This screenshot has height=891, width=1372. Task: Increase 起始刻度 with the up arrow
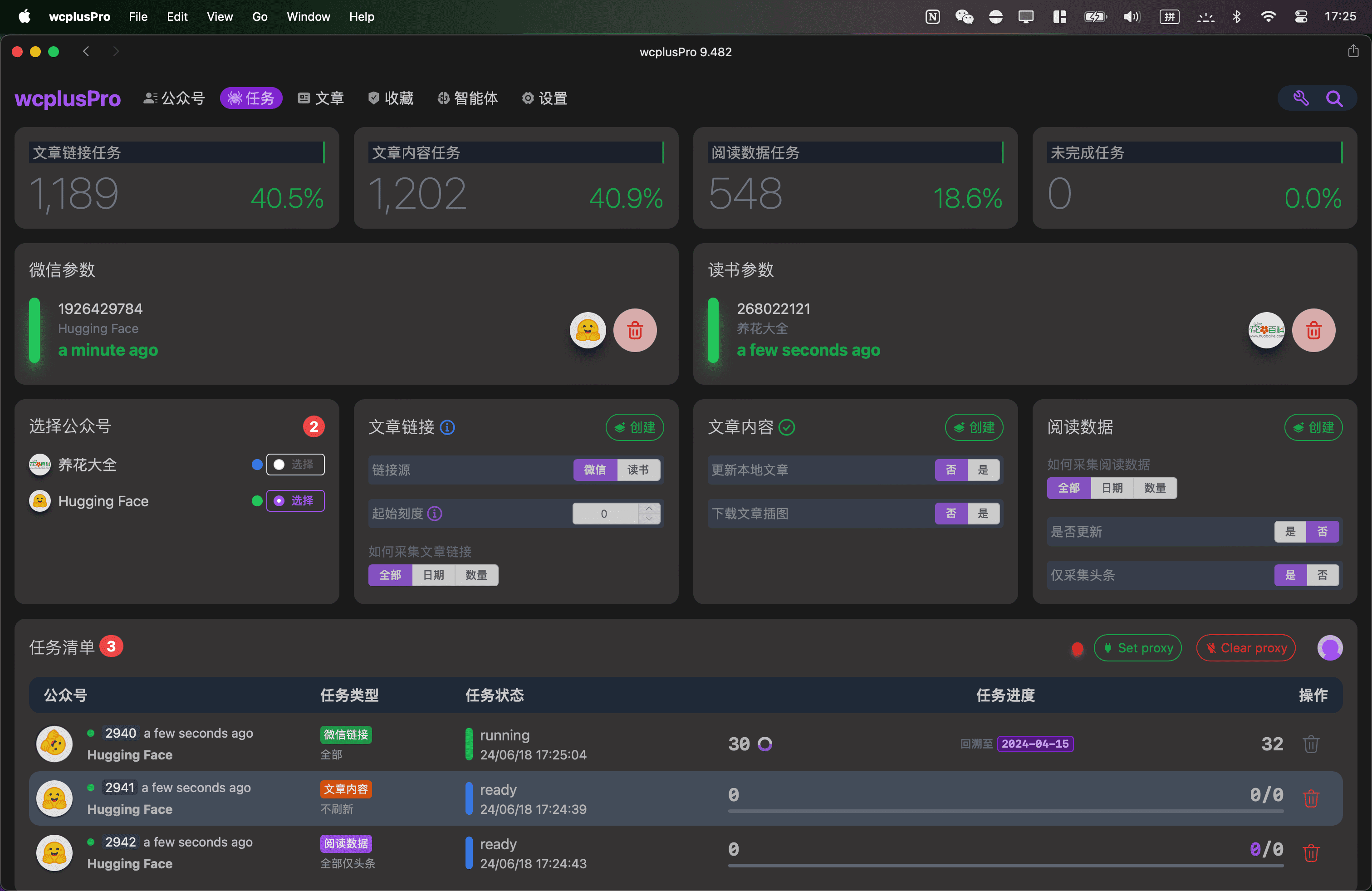pos(649,508)
